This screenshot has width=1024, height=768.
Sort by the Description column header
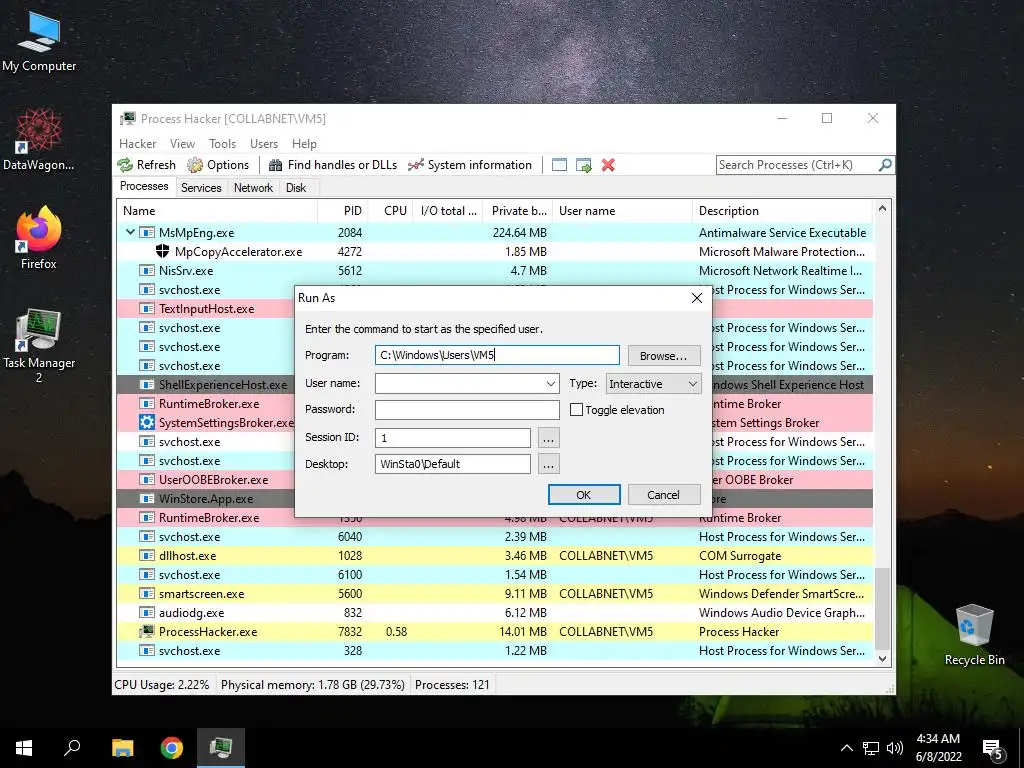[x=782, y=211]
